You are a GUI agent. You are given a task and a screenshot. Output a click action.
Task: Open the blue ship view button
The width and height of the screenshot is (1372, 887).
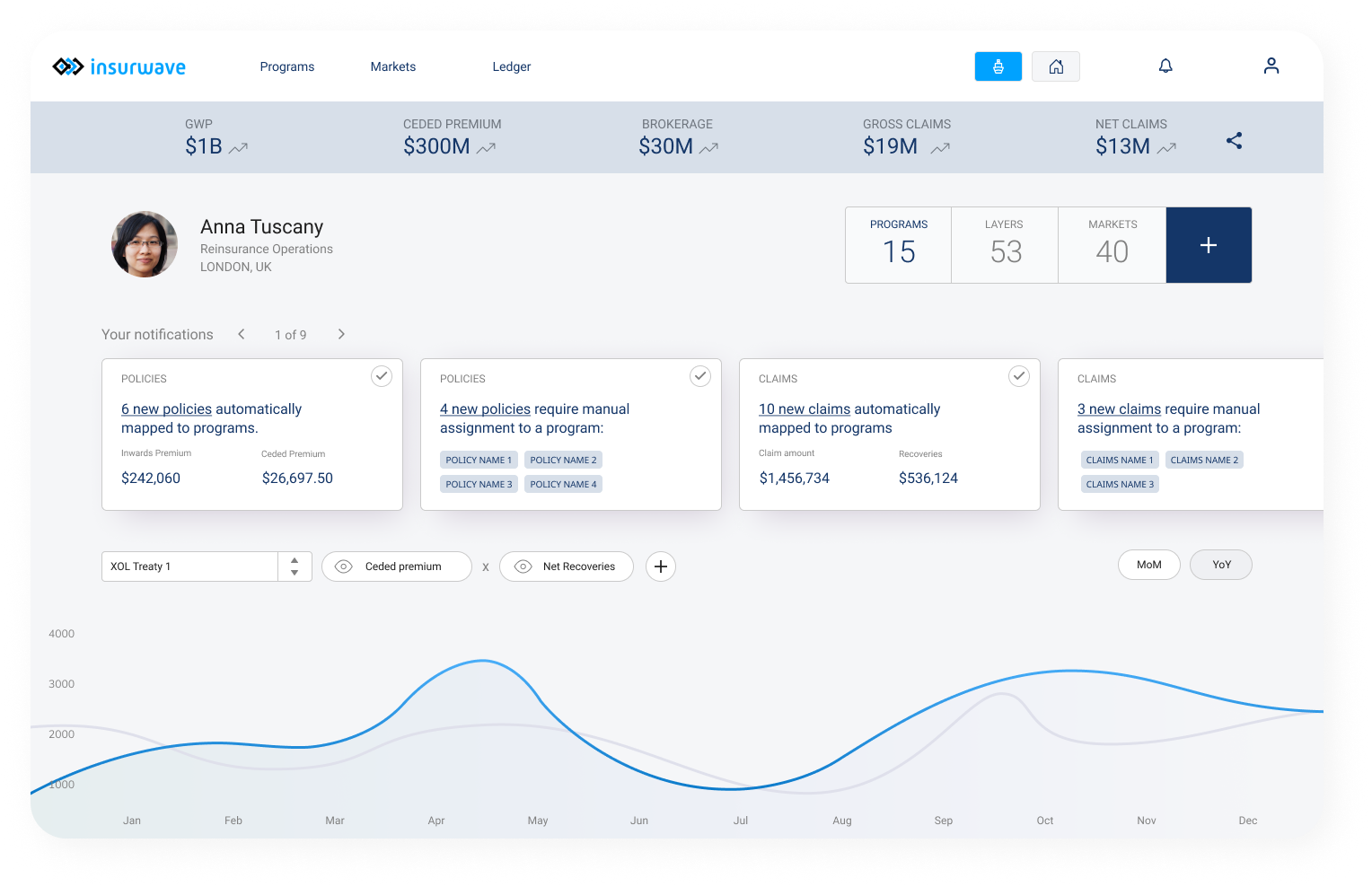tap(998, 66)
